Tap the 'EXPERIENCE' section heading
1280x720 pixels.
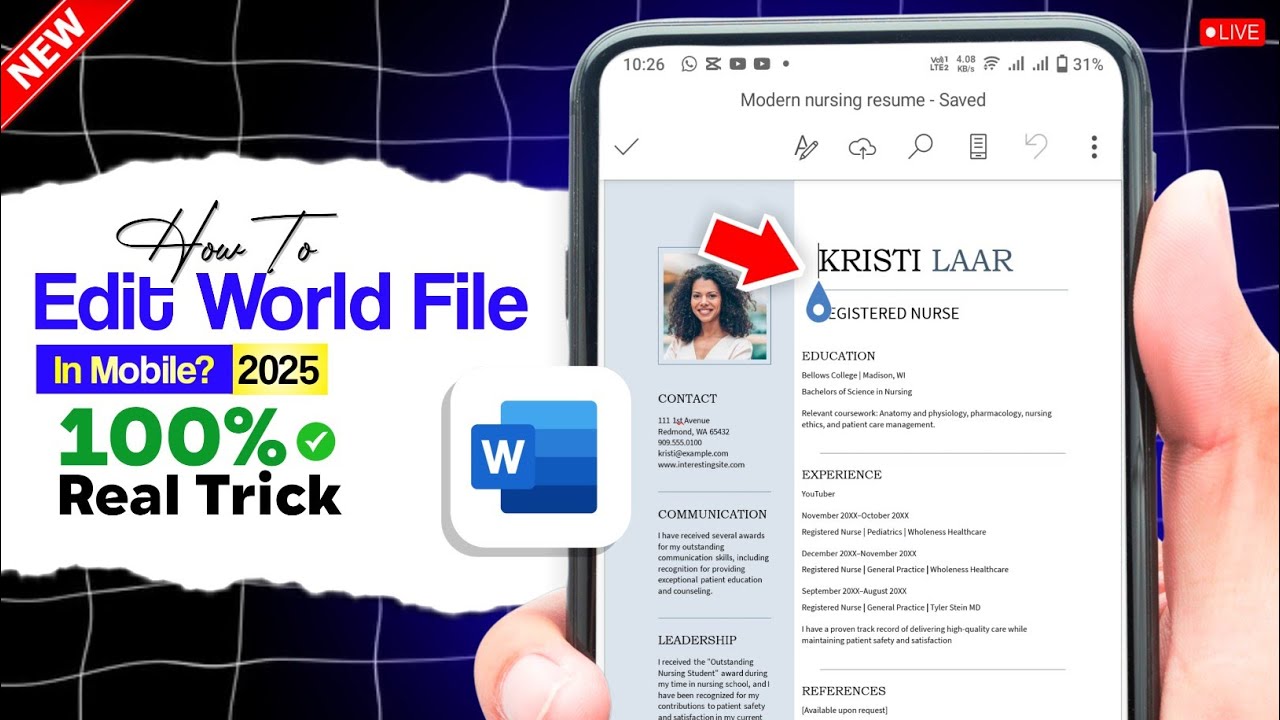[841, 475]
